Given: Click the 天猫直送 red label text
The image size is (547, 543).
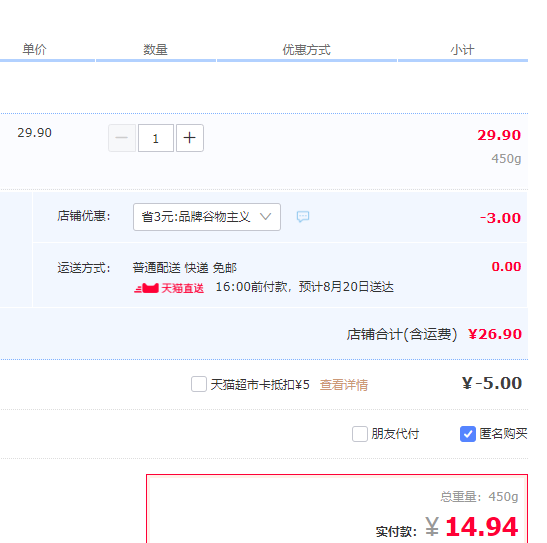Looking at the screenshot, I should coord(182,288).
